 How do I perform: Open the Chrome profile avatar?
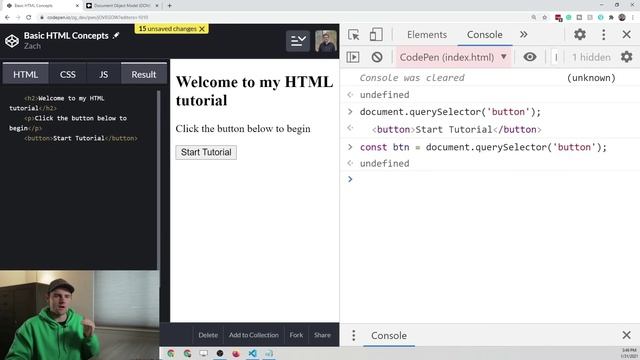[622, 18]
